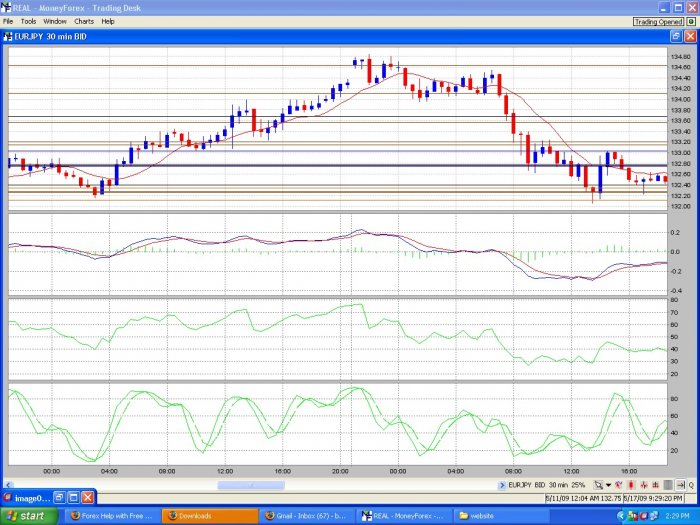Select the HLC bars chart style icon
Viewport: 700px width, 525px height.
pyautogui.click(x=655, y=485)
